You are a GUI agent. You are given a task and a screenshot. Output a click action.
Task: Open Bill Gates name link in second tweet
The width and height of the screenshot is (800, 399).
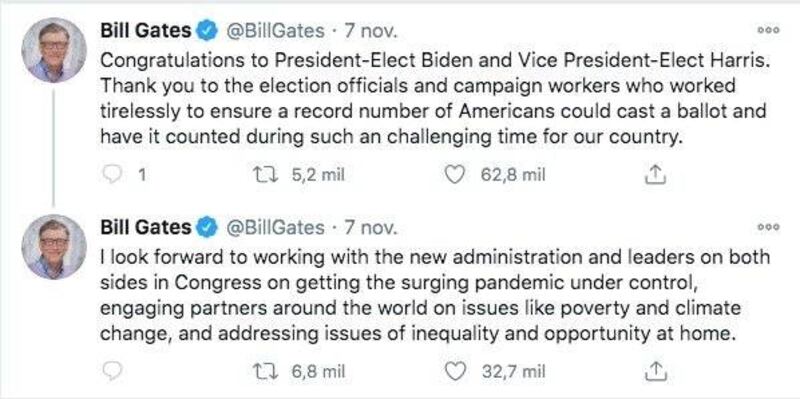coord(146,227)
